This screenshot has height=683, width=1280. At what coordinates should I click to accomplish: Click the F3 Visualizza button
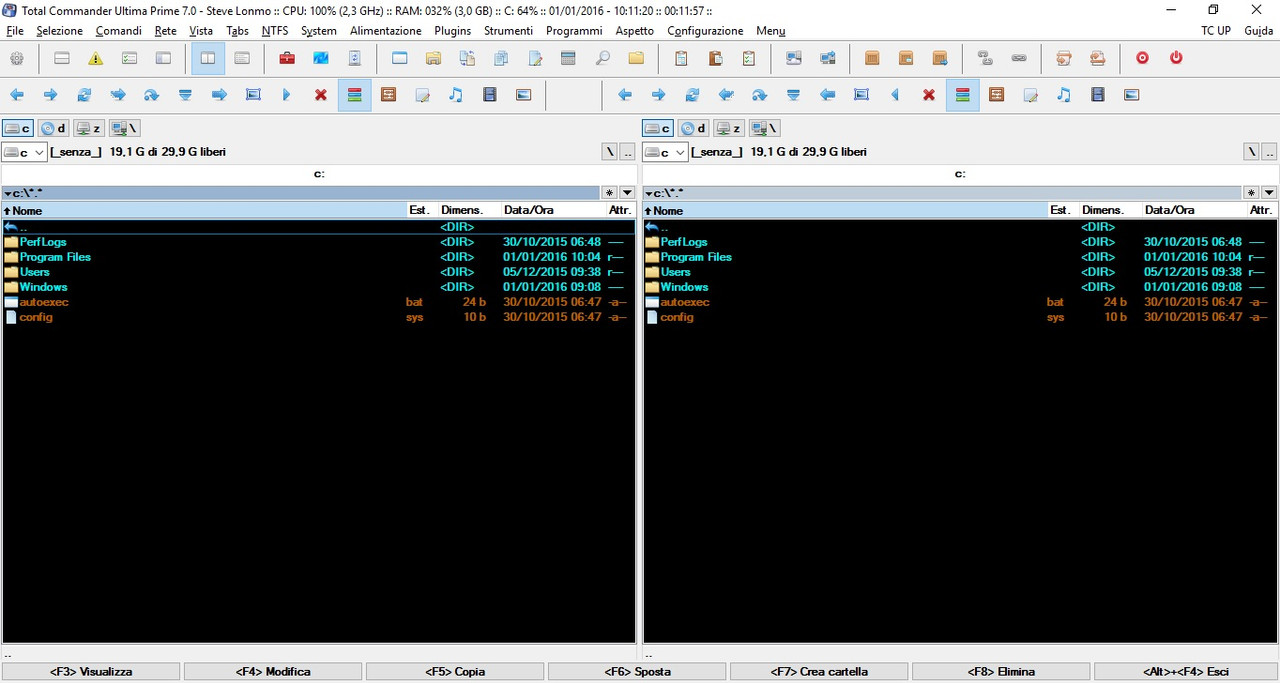(91, 672)
